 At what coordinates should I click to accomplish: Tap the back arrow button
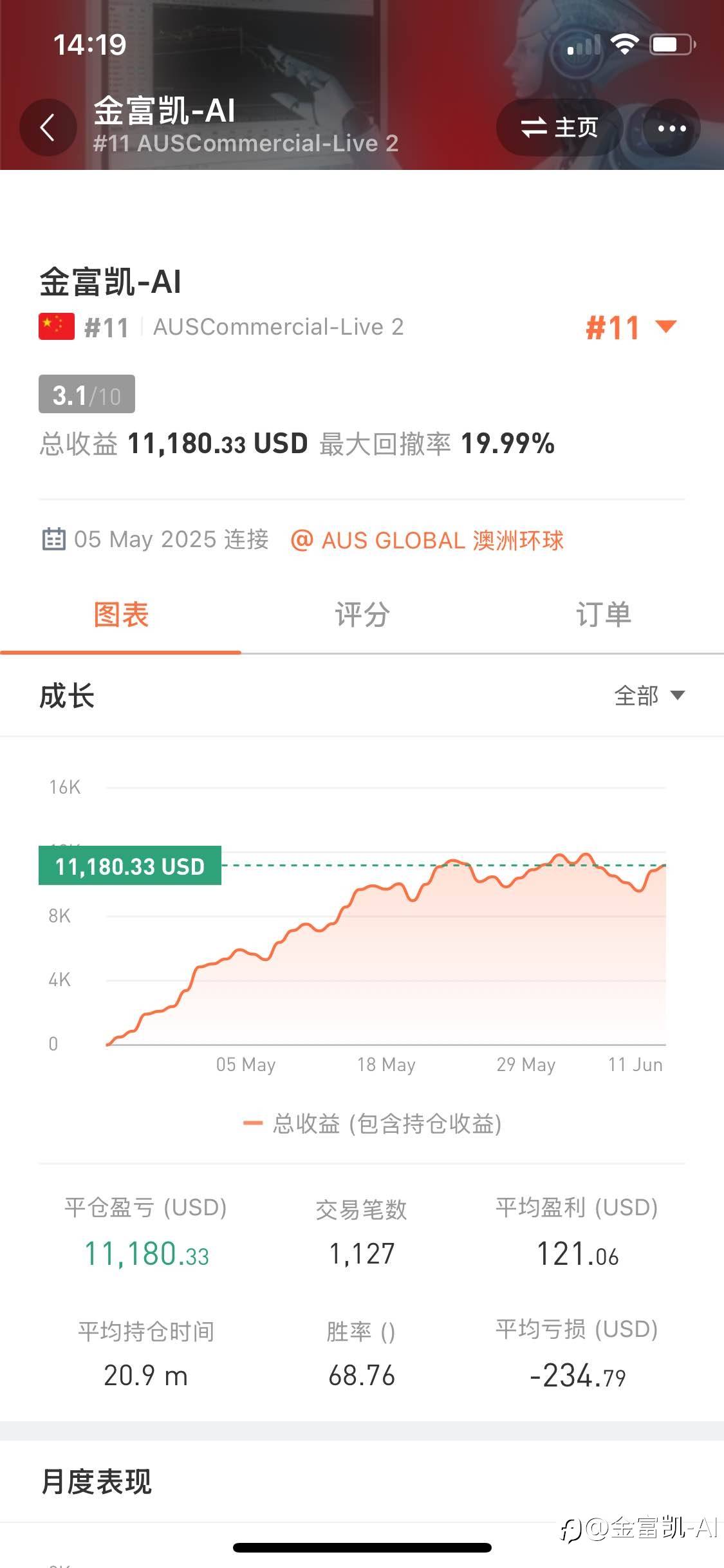pyautogui.click(x=47, y=127)
